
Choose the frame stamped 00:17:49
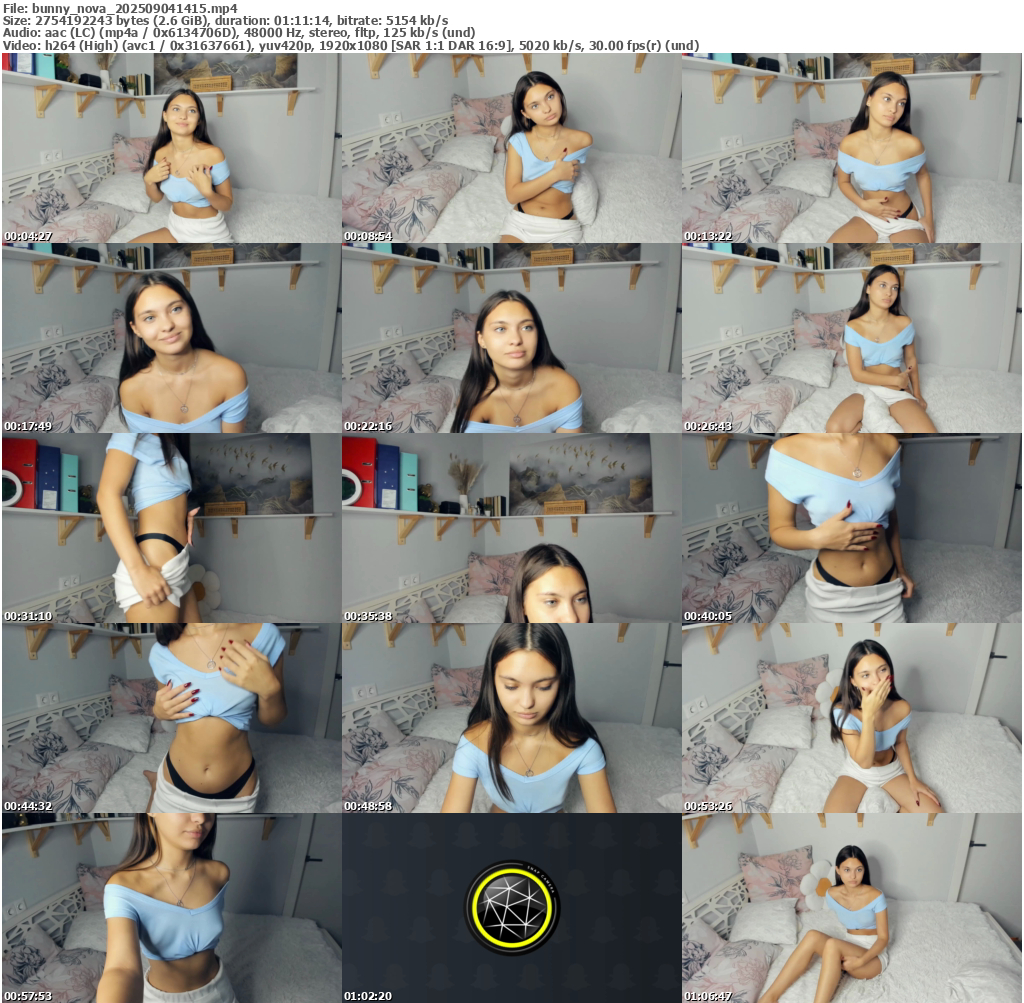171,338
